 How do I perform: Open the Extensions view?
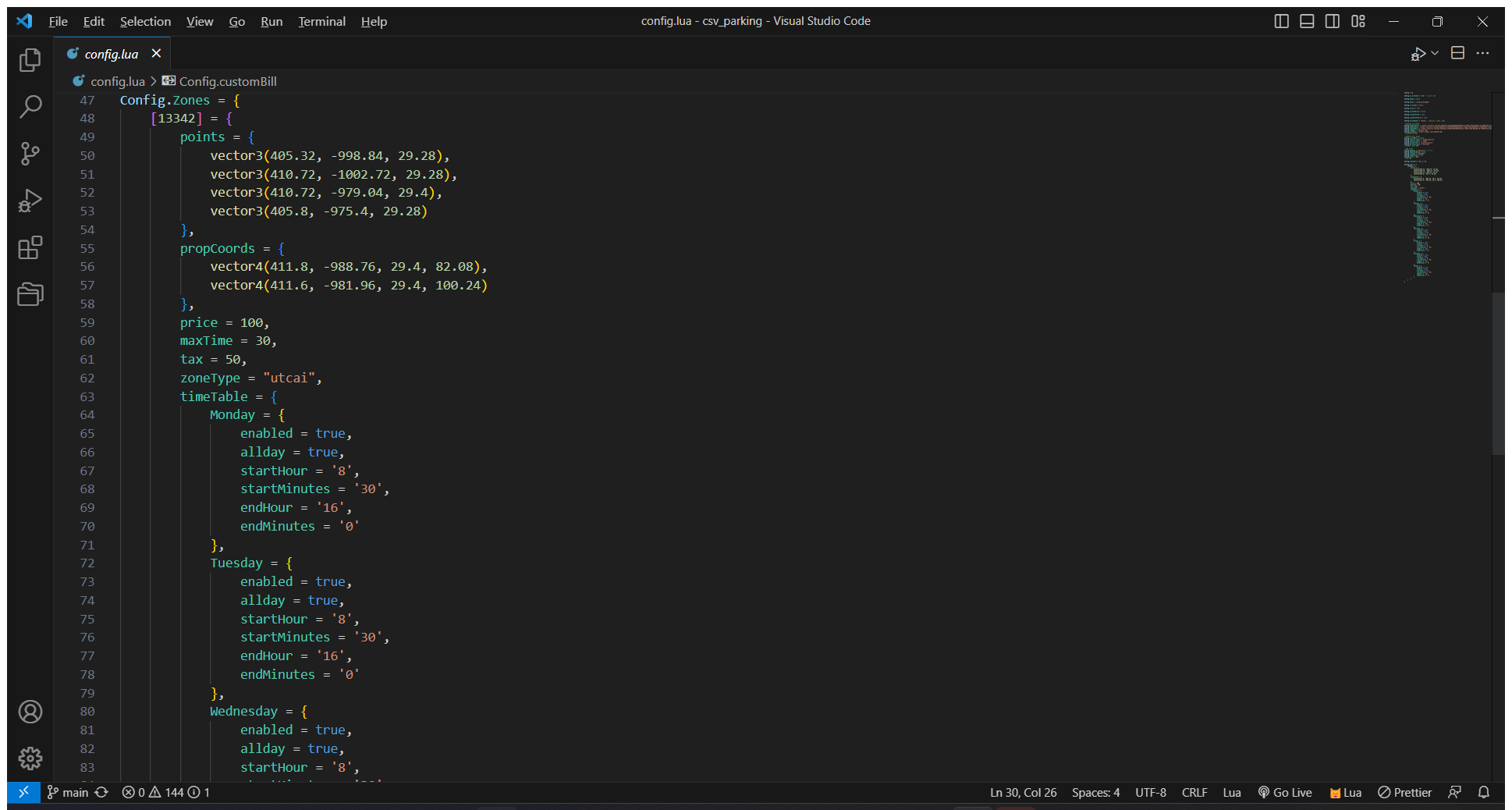30,248
